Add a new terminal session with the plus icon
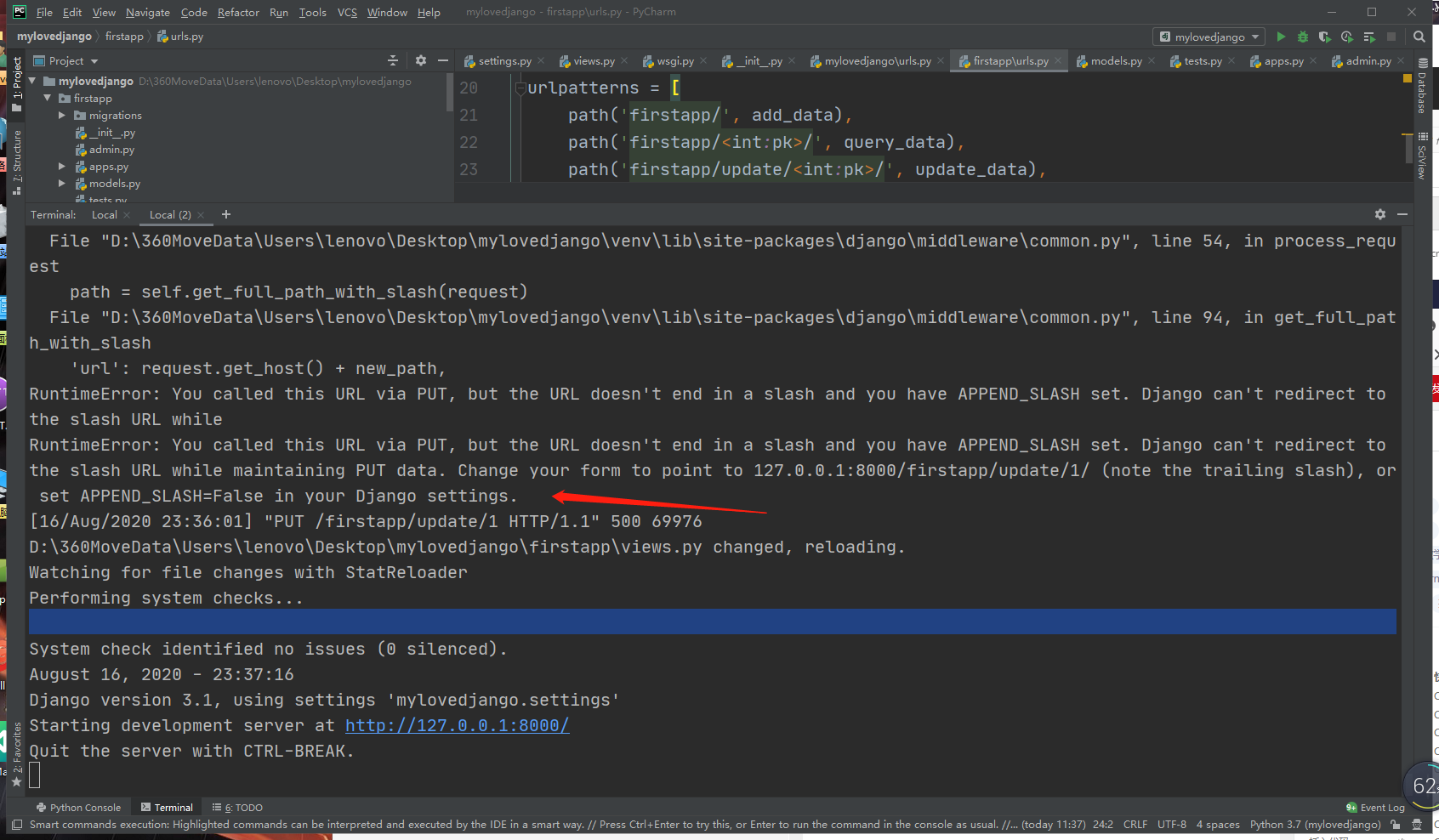The height and width of the screenshot is (840, 1439). coord(225,214)
